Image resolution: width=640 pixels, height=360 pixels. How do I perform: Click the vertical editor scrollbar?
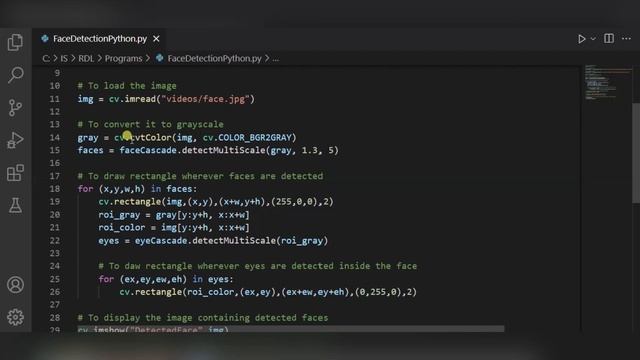[x=636, y=153]
